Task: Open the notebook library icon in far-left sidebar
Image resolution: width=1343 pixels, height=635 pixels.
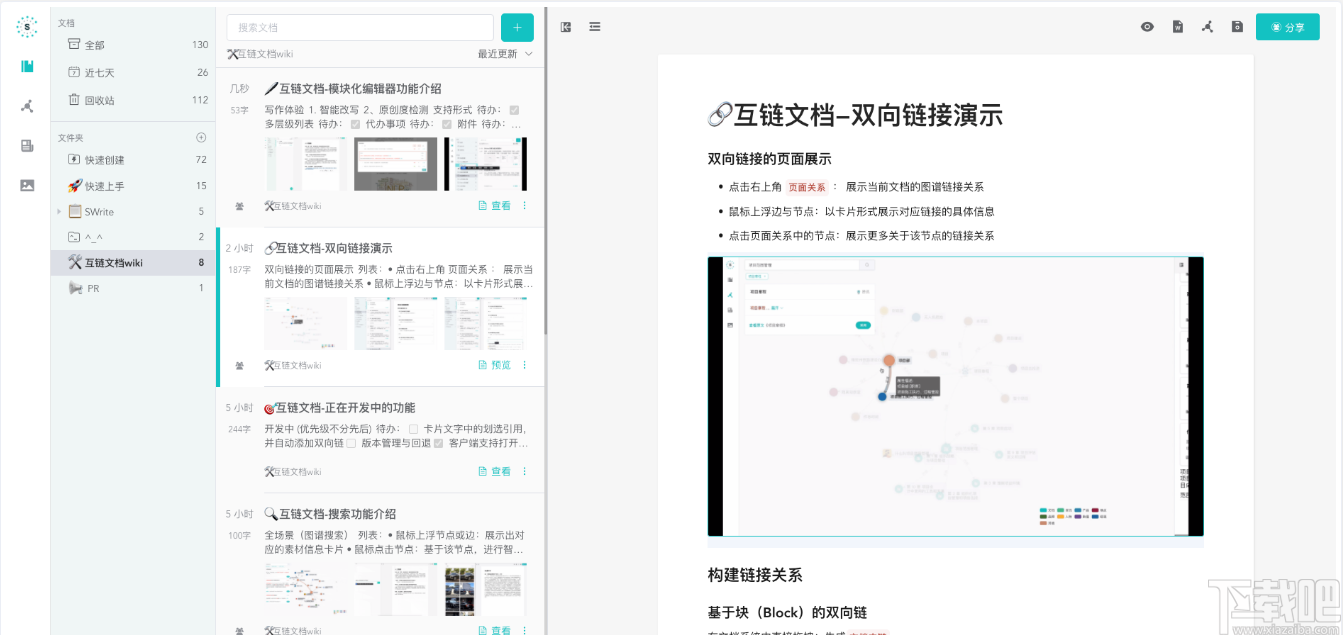Action: [26, 66]
